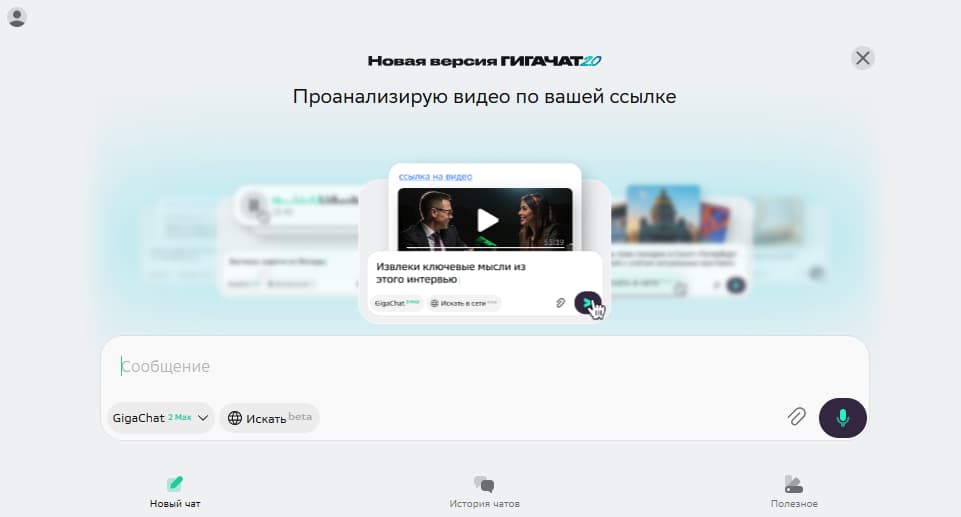
Task: Click the send arrow in the demo card
Action: click(587, 303)
